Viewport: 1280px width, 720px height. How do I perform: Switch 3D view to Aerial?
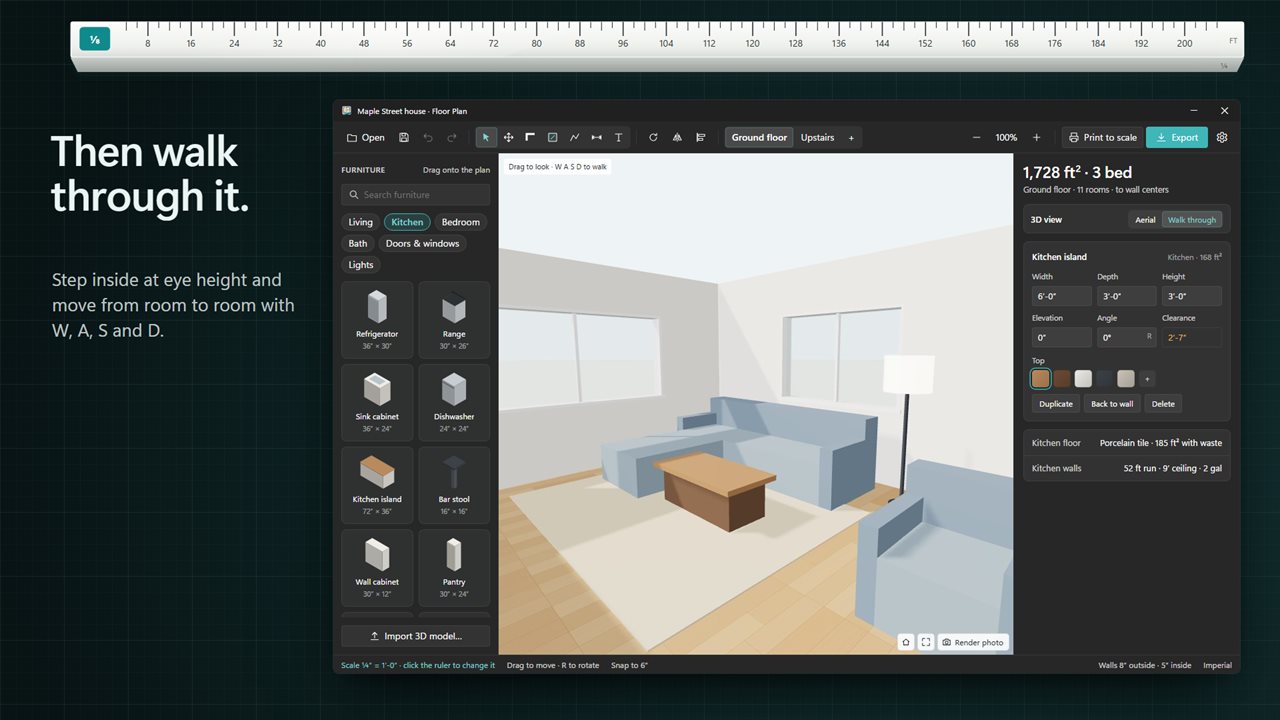pos(1145,220)
